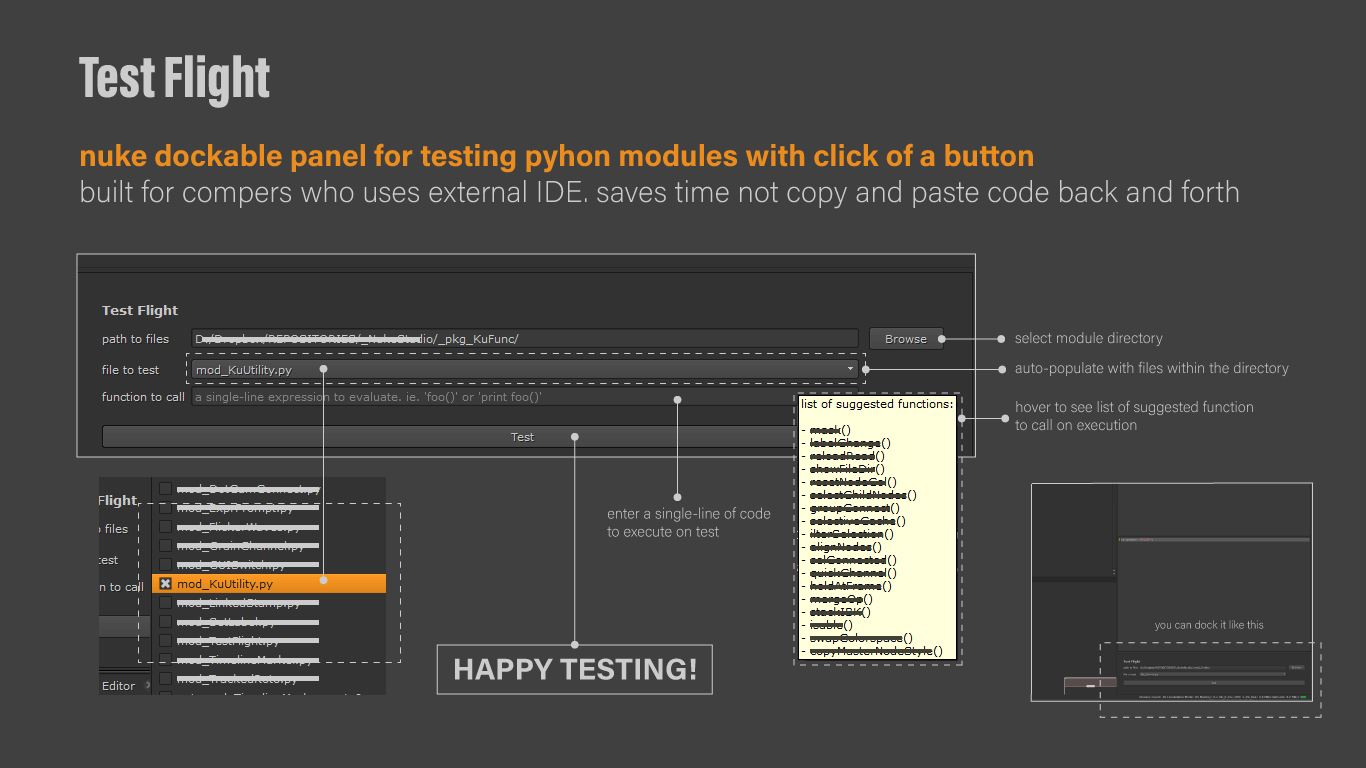Viewport: 1366px width, 768px height.
Task: Select the orange highlighted mod_KuUtility.py list row
Action: [270, 584]
